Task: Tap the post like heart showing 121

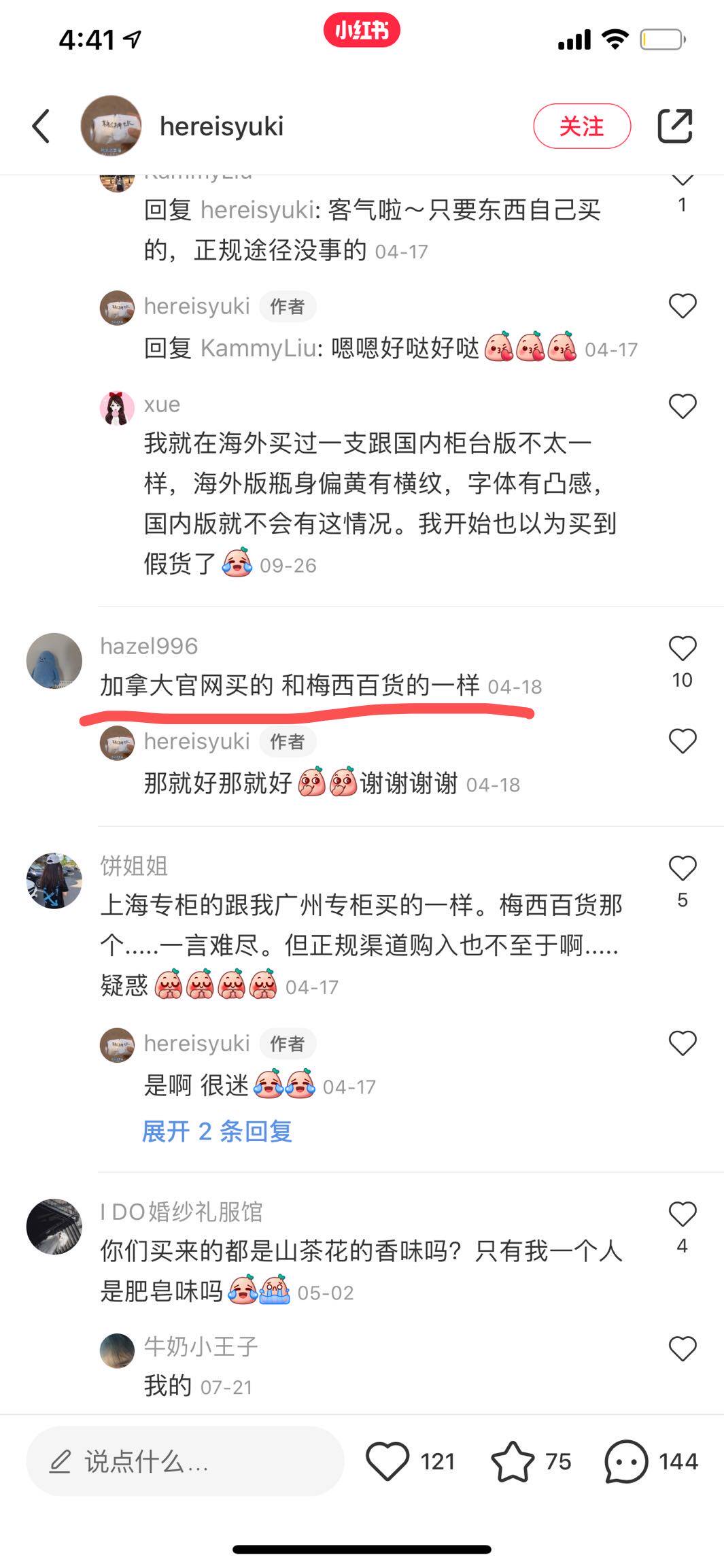Action: pos(387,1461)
